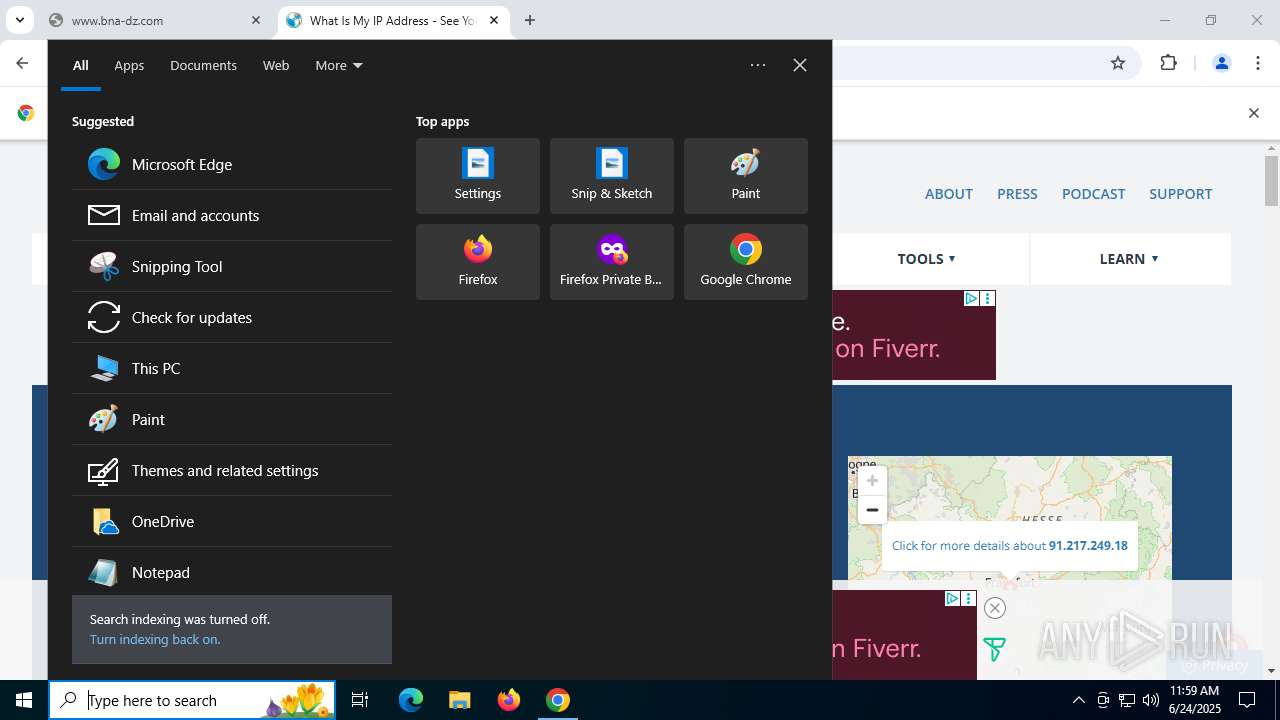Click IP address 91.217.249.18 link
Image resolution: width=1280 pixels, height=720 pixels.
pos(1088,546)
